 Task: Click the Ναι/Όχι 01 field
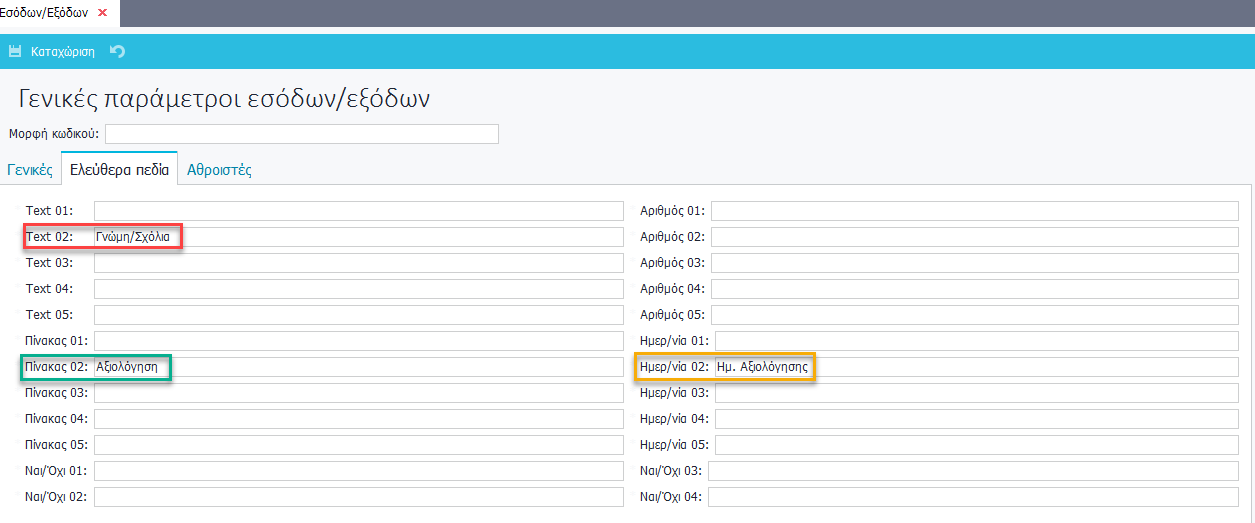click(358, 471)
